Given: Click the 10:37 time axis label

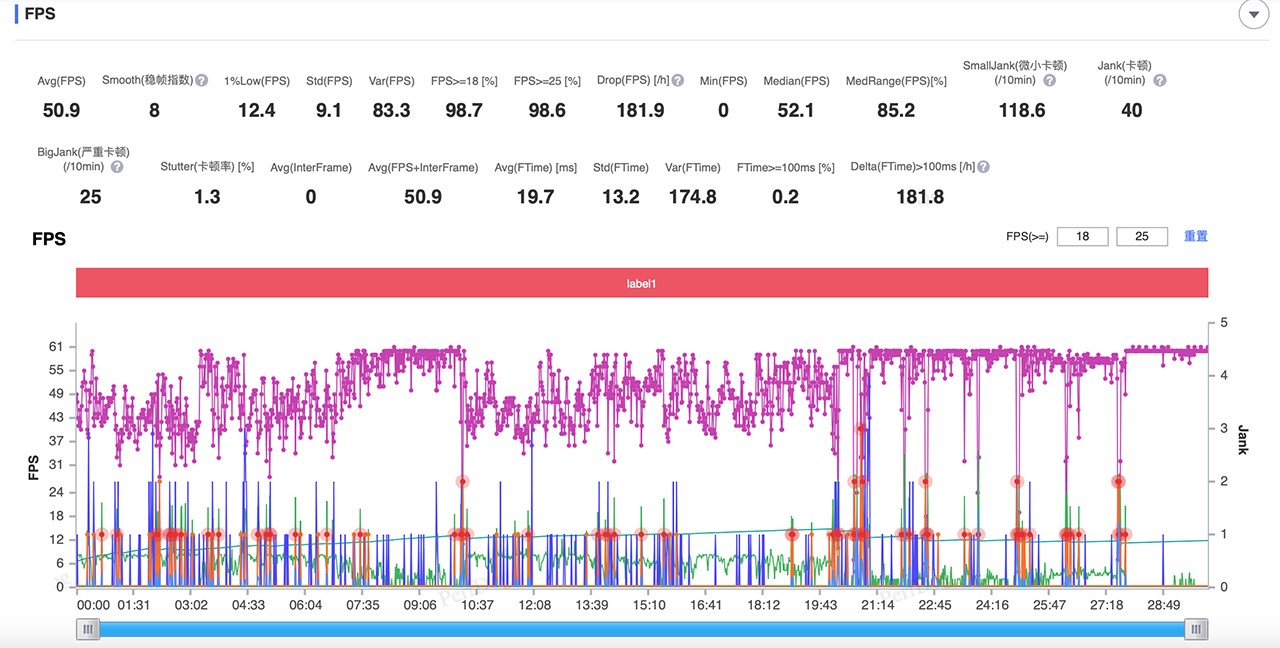Looking at the screenshot, I should tap(477, 605).
